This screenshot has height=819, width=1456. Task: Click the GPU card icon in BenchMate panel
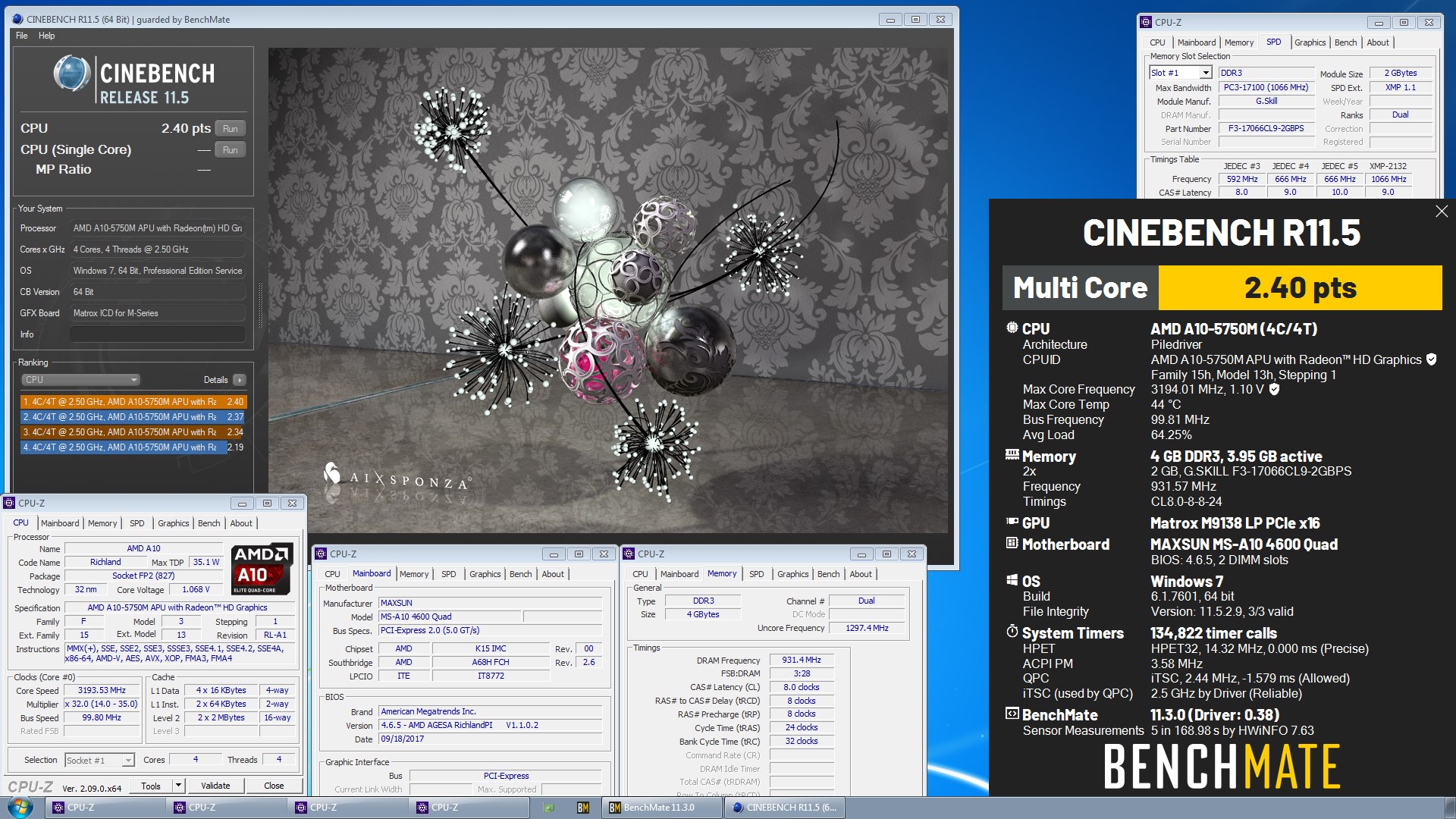(1012, 522)
